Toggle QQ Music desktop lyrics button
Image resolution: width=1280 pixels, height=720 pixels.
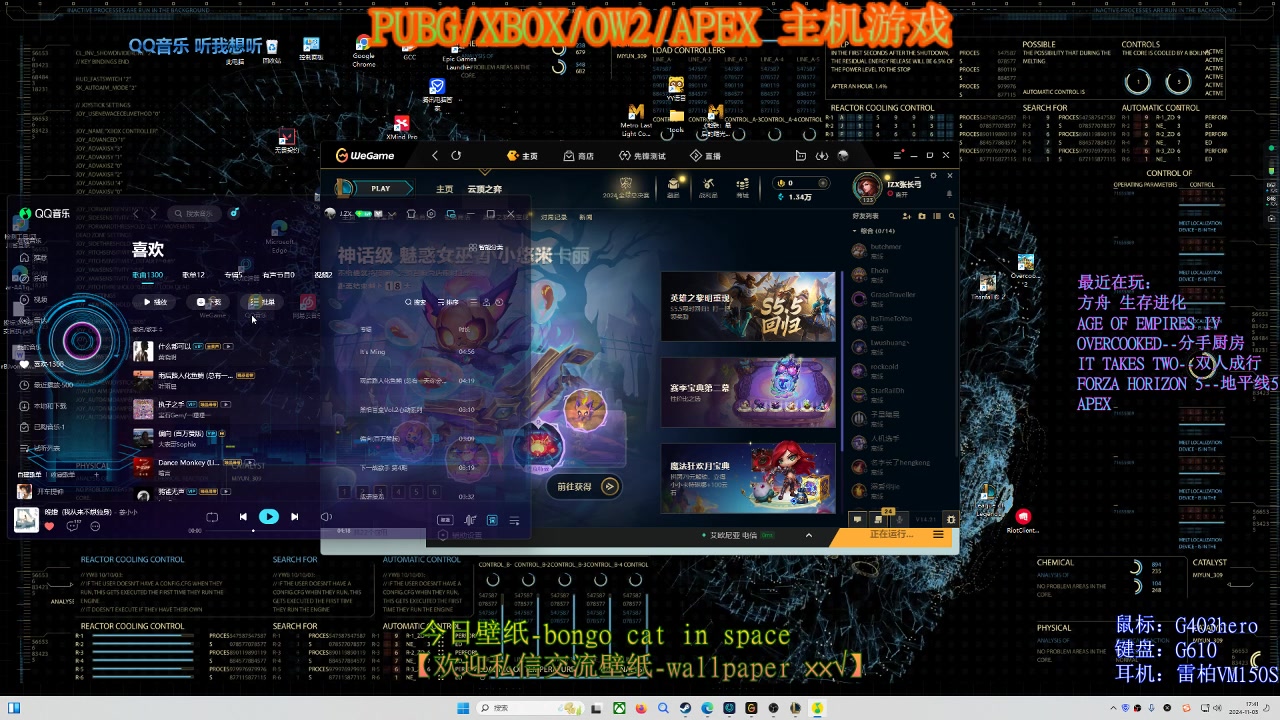(492, 520)
